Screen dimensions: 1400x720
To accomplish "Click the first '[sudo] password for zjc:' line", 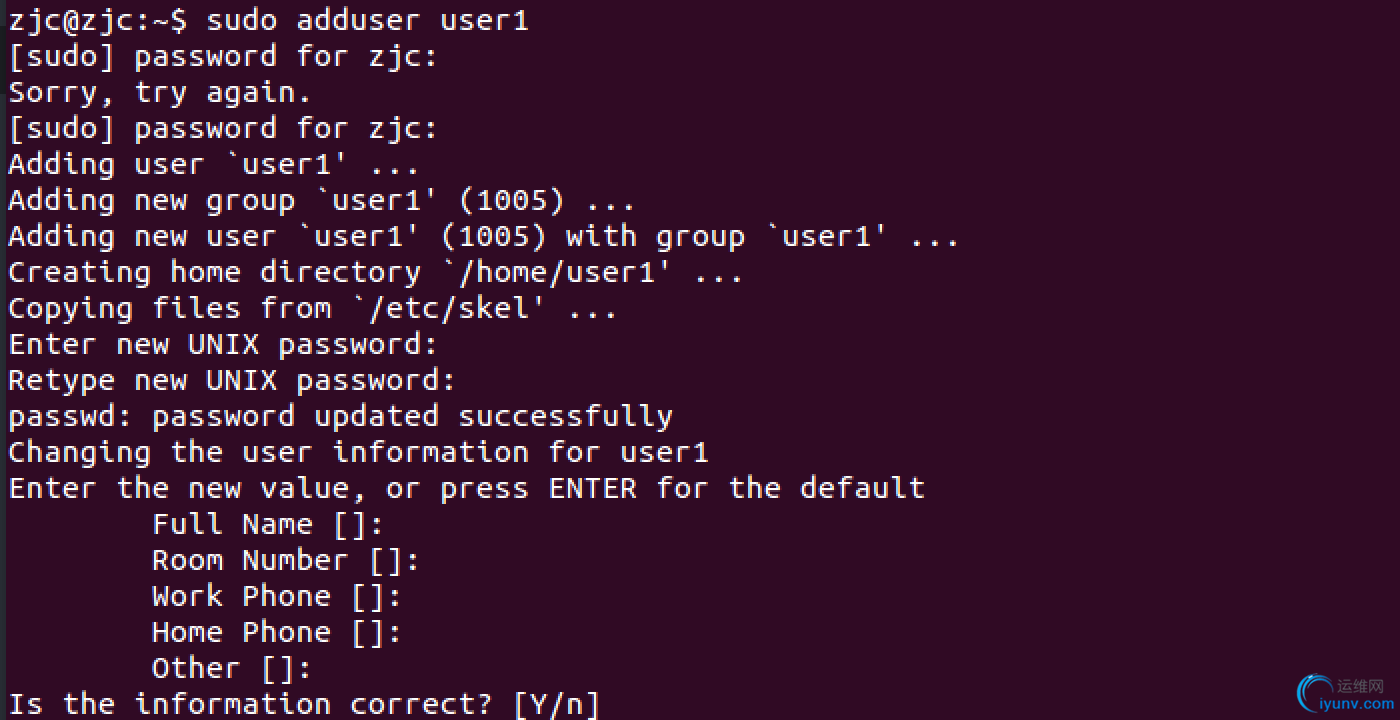I will pyautogui.click(x=223, y=57).
